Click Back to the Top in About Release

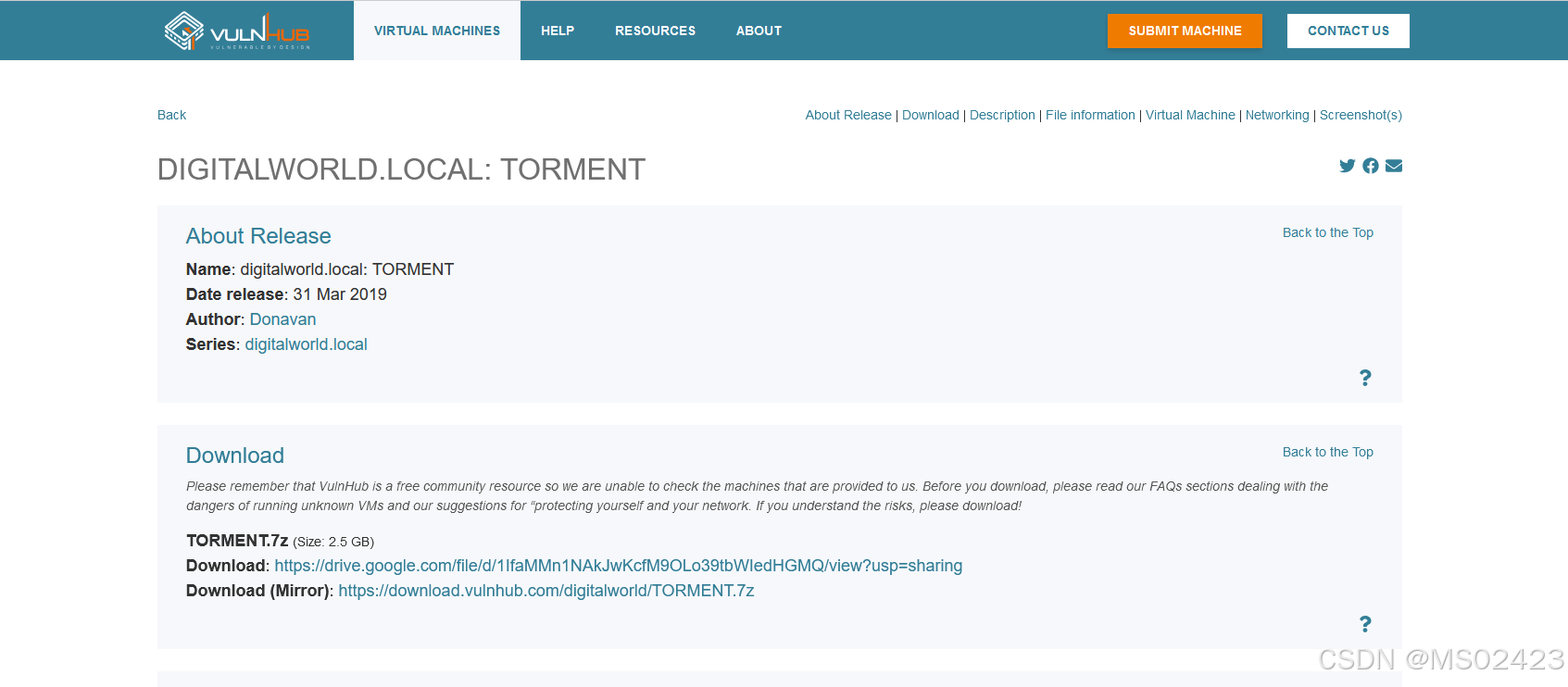1328,232
